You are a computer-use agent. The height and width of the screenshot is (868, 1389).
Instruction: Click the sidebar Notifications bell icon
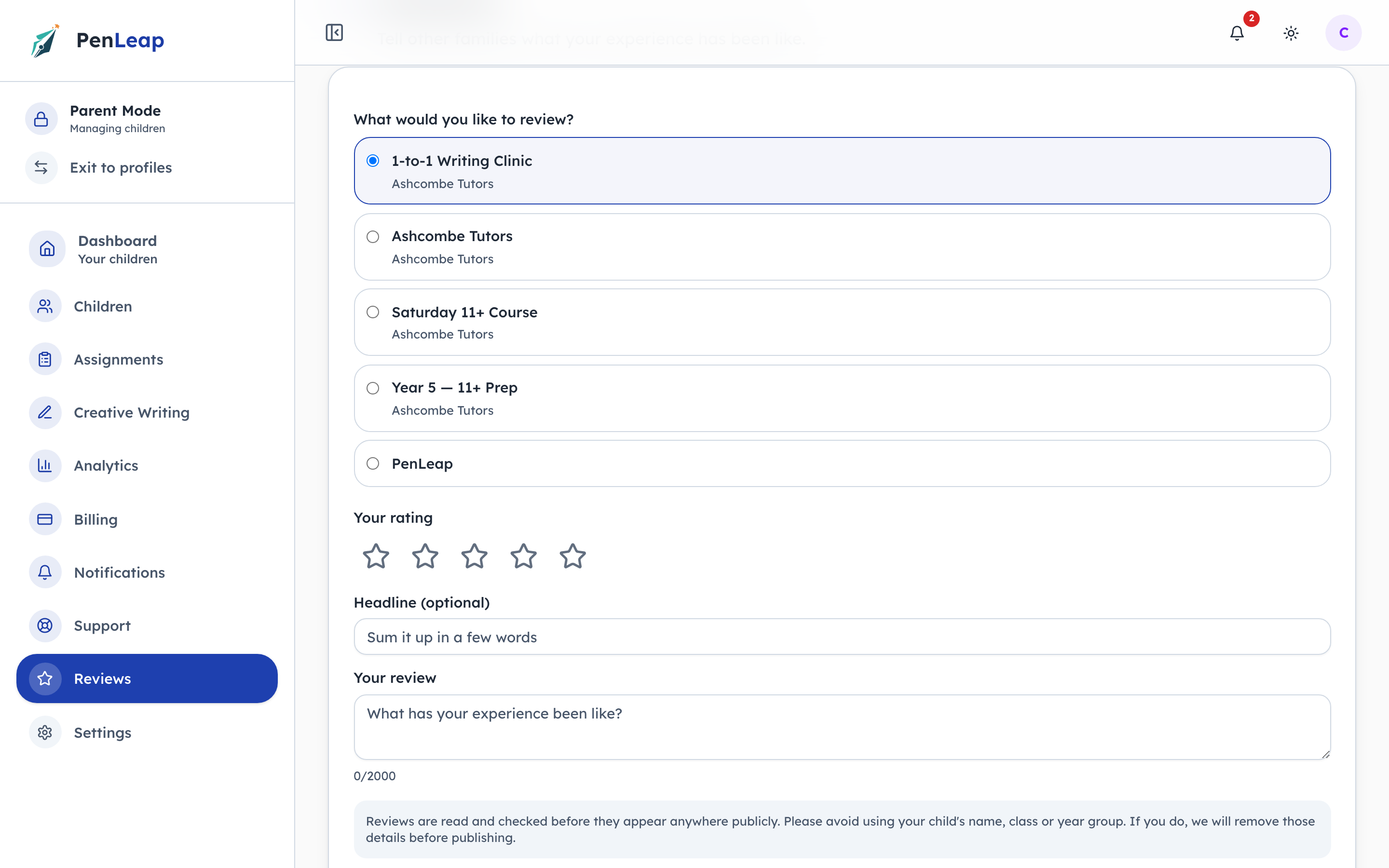(x=45, y=572)
